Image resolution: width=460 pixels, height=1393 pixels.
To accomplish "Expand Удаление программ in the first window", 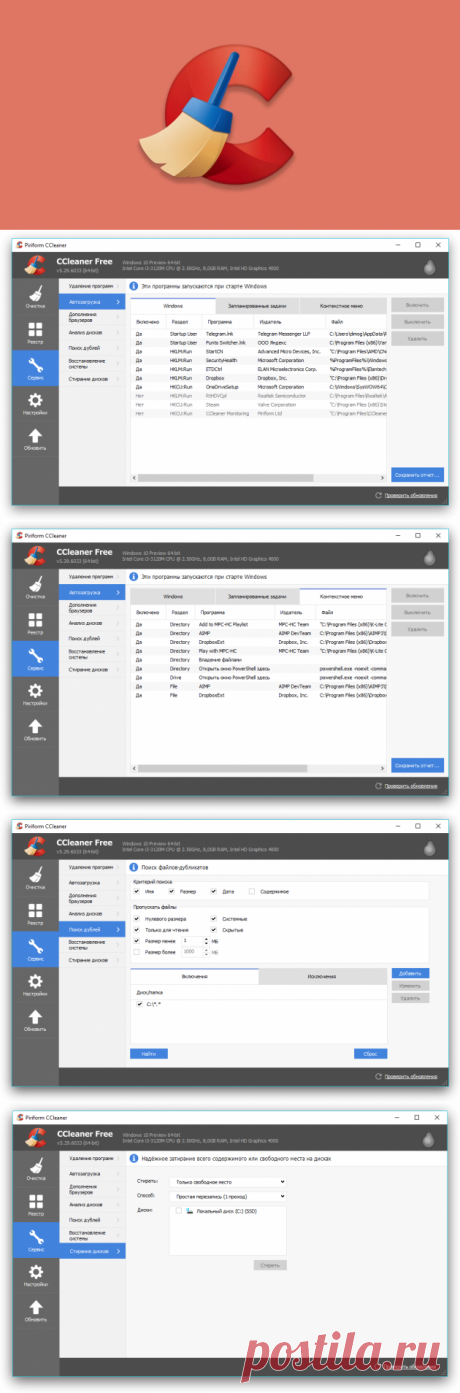I will click(x=92, y=286).
